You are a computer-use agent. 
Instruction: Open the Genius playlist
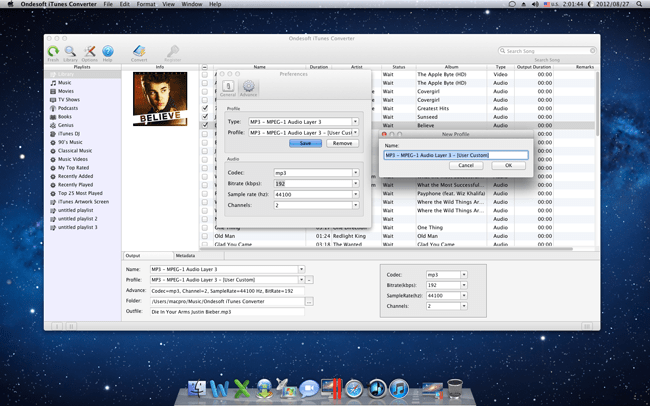coord(65,125)
